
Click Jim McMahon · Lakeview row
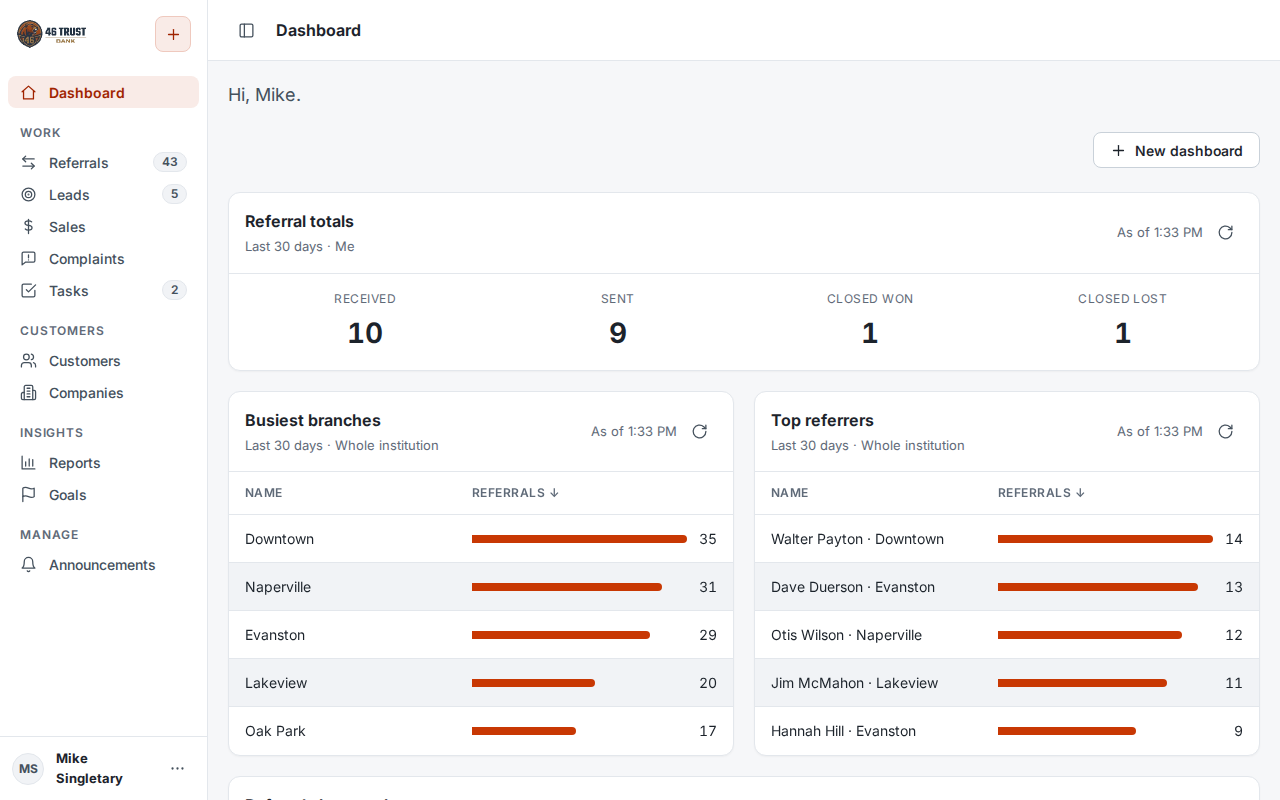1007,683
